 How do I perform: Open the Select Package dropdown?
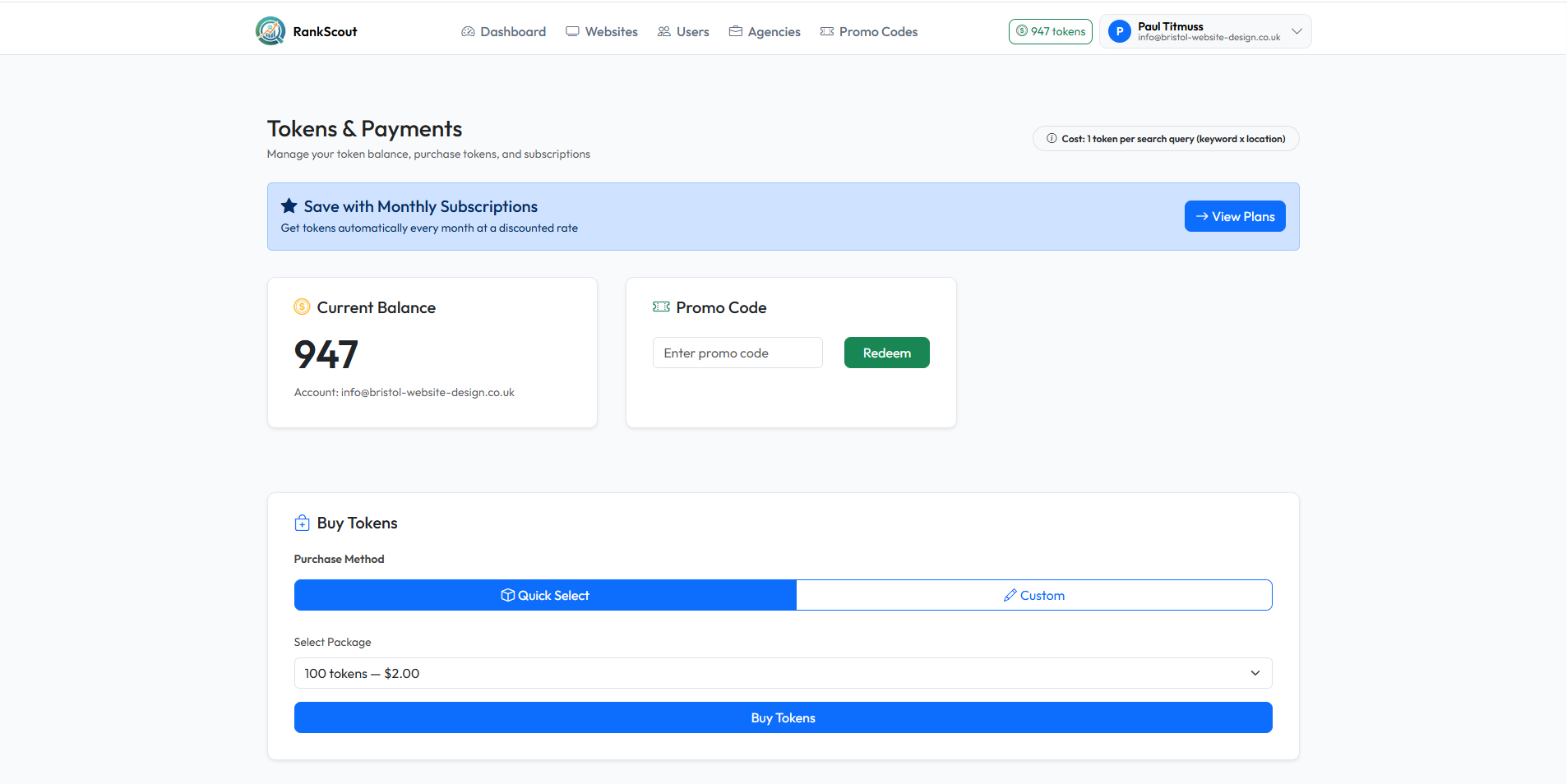pyautogui.click(x=783, y=674)
